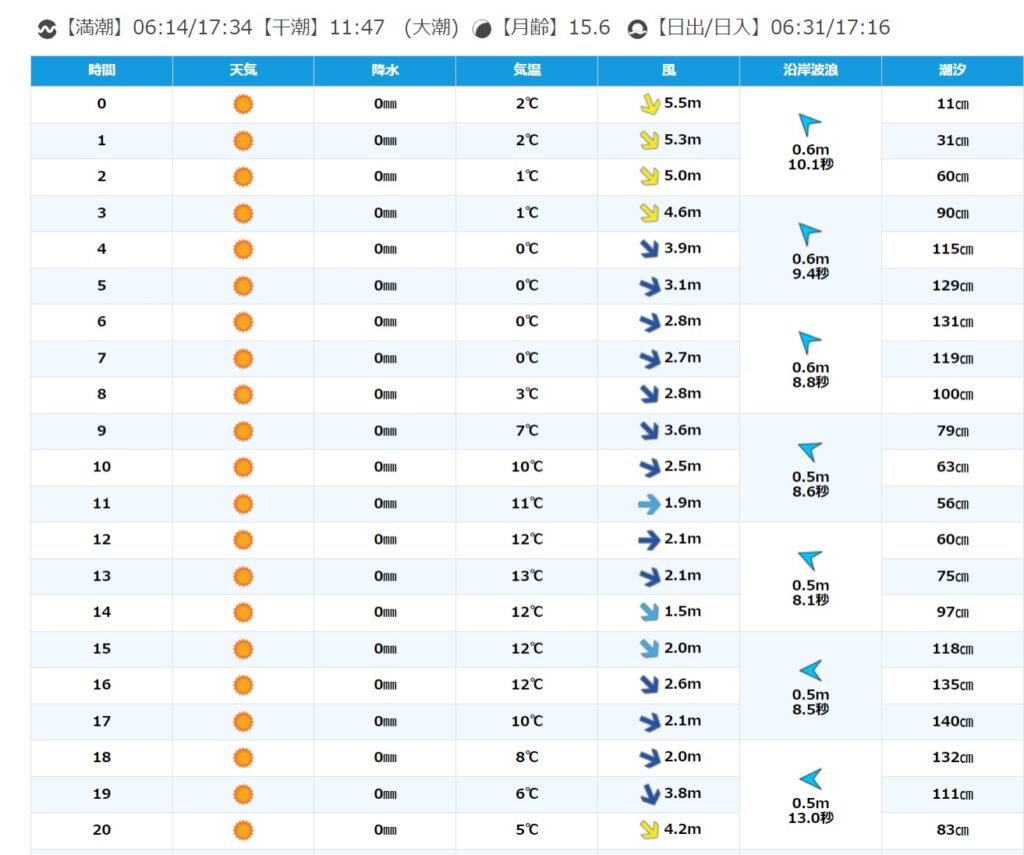Click the 沿岸波浪 column header

click(x=810, y=71)
